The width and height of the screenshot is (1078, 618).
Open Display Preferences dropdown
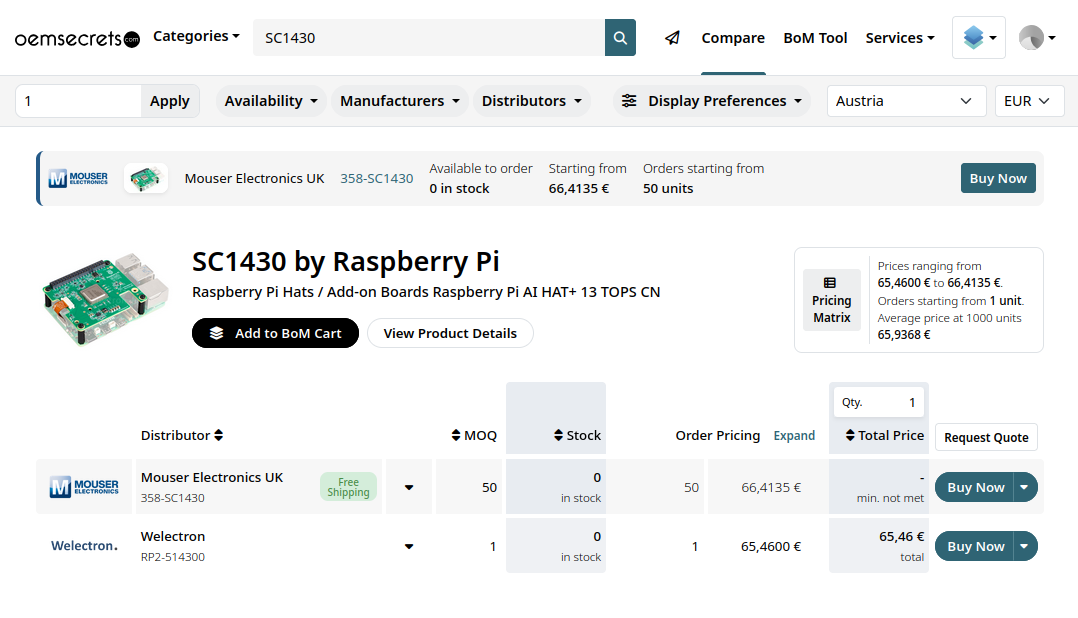[x=712, y=101]
